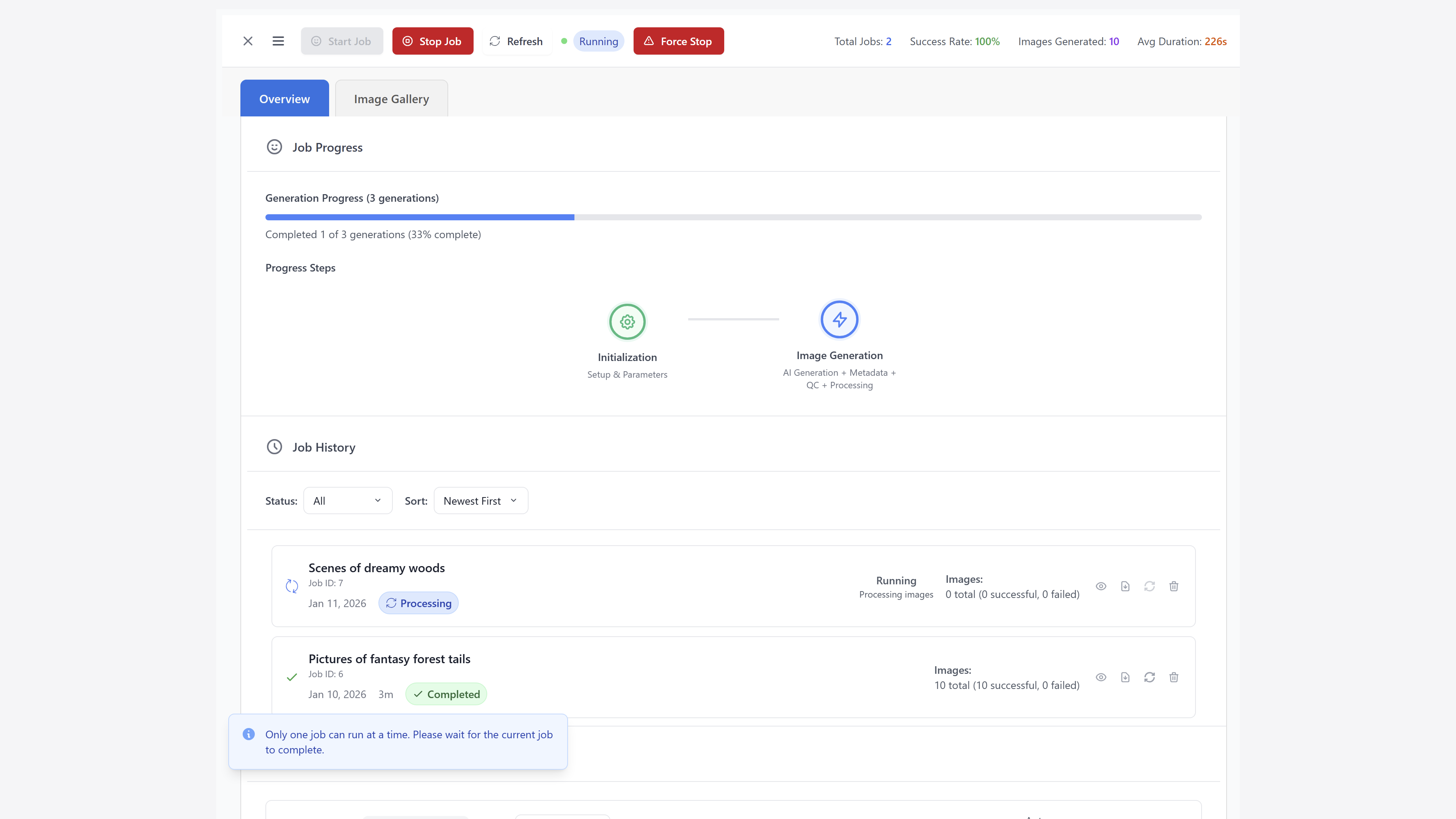Image resolution: width=1456 pixels, height=819 pixels.
Task: Open the Status filter dropdown
Action: pyautogui.click(x=348, y=501)
